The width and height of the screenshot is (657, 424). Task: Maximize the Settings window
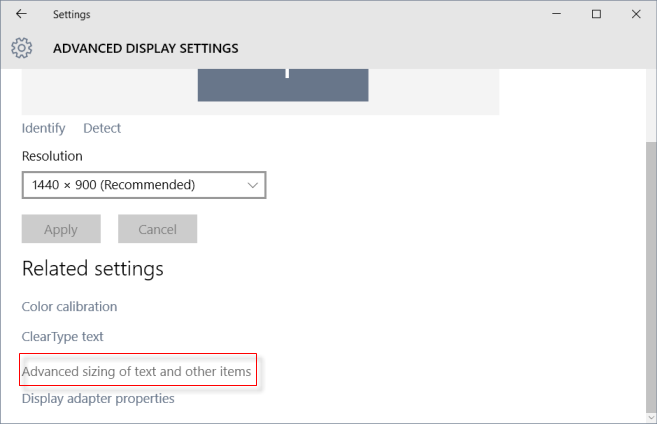596,14
